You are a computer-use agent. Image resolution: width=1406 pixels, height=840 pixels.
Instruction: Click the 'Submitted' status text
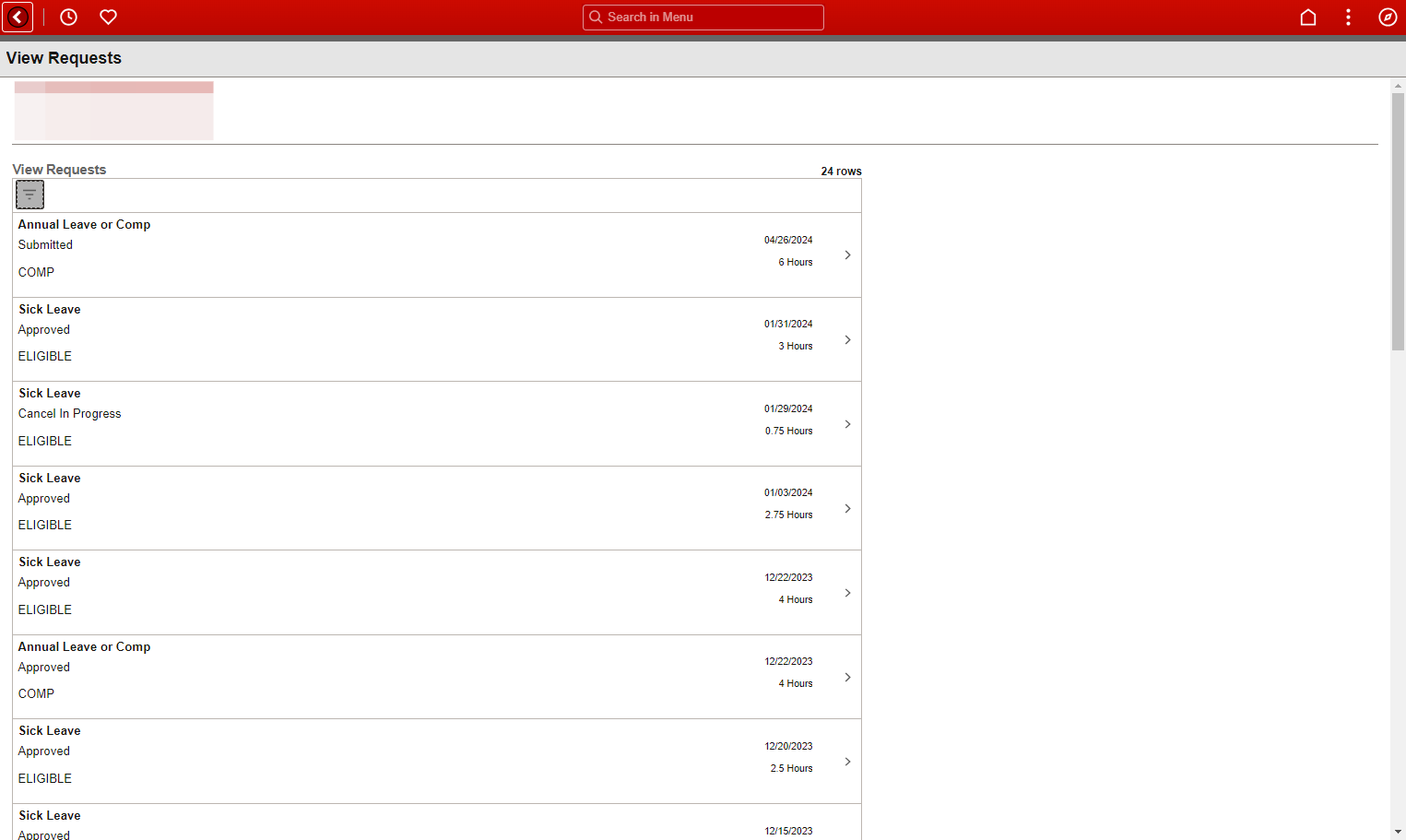coord(45,244)
